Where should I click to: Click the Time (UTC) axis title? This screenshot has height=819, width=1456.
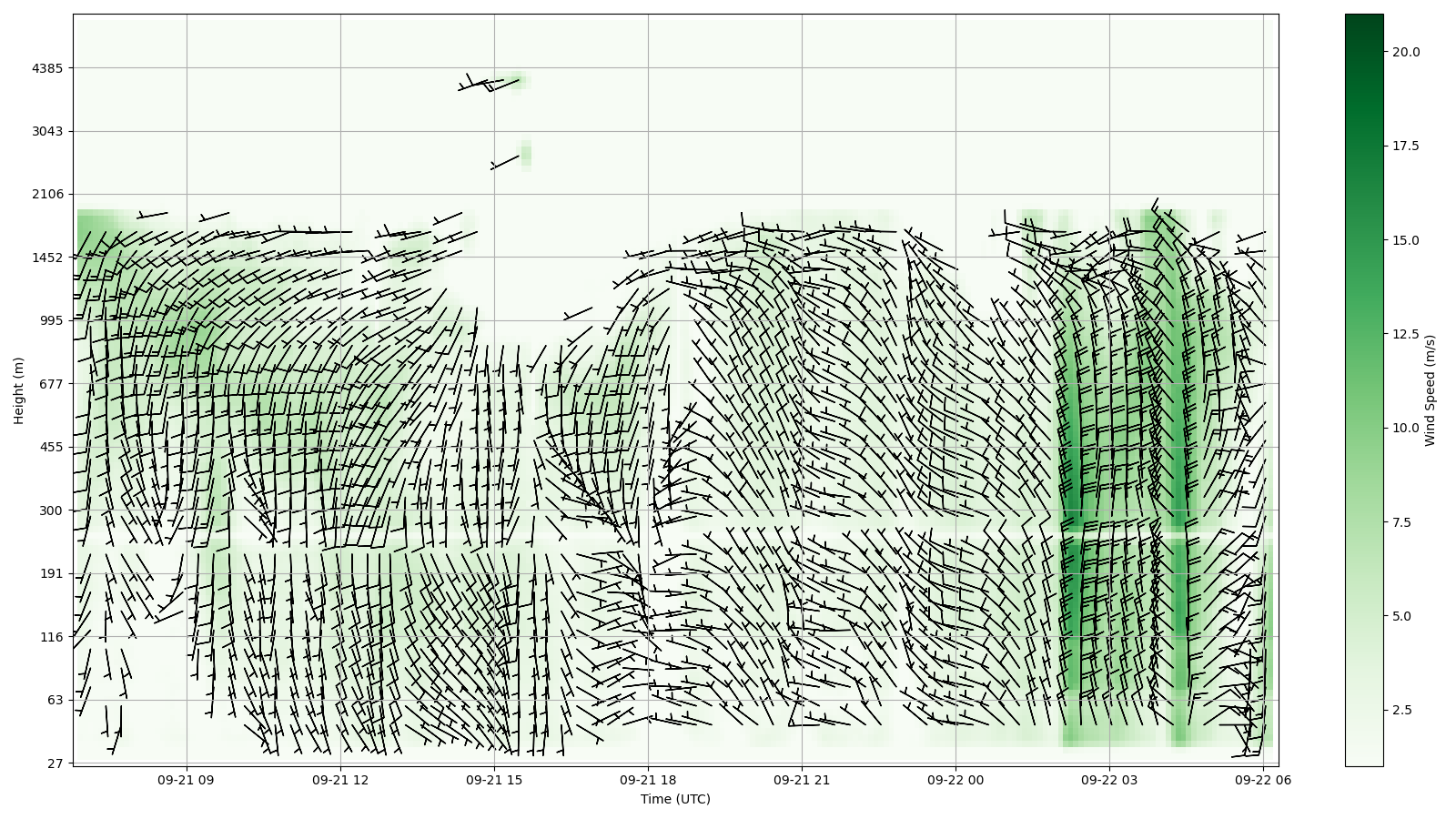(x=675, y=800)
